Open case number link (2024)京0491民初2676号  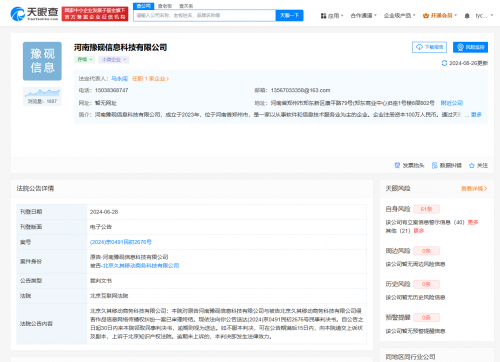point(121,242)
